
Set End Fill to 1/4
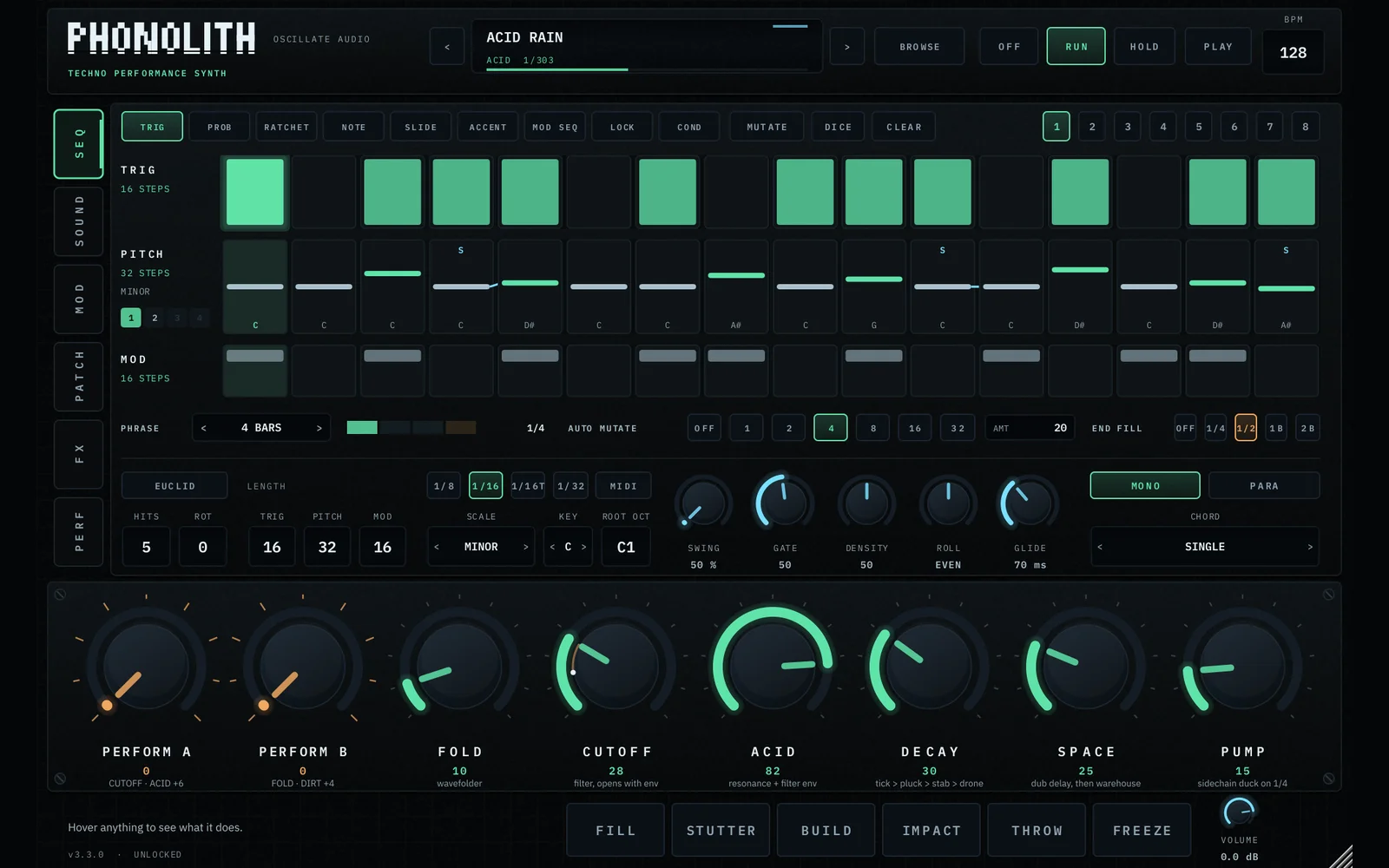click(1215, 428)
